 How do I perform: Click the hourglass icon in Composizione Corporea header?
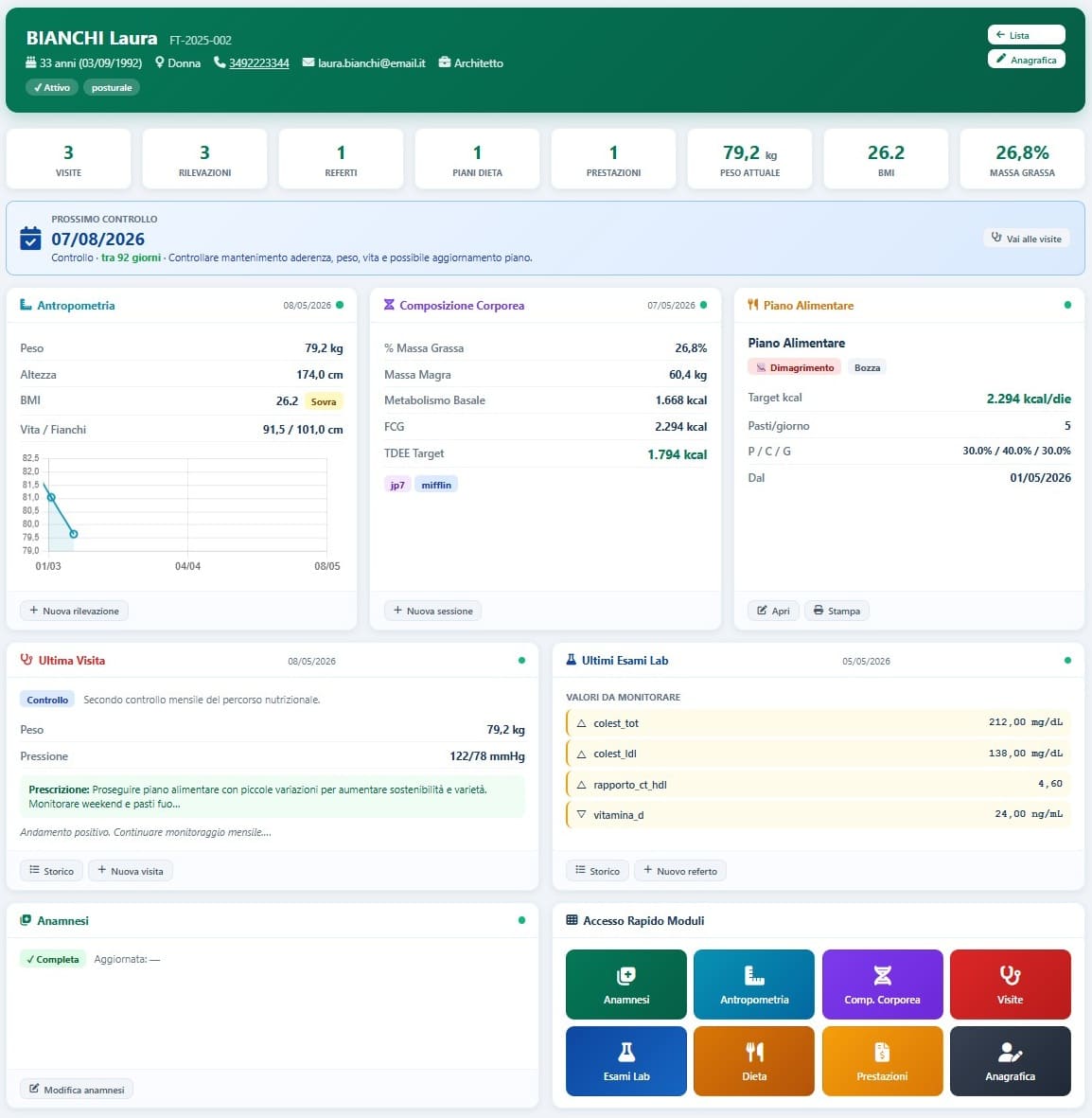click(x=389, y=305)
